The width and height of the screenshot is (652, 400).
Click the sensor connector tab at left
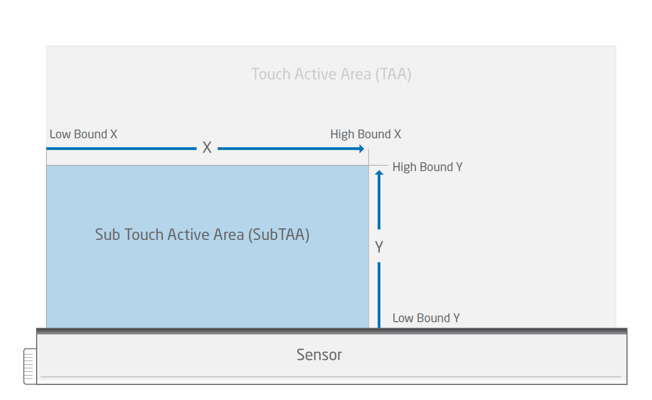[x=29, y=365]
